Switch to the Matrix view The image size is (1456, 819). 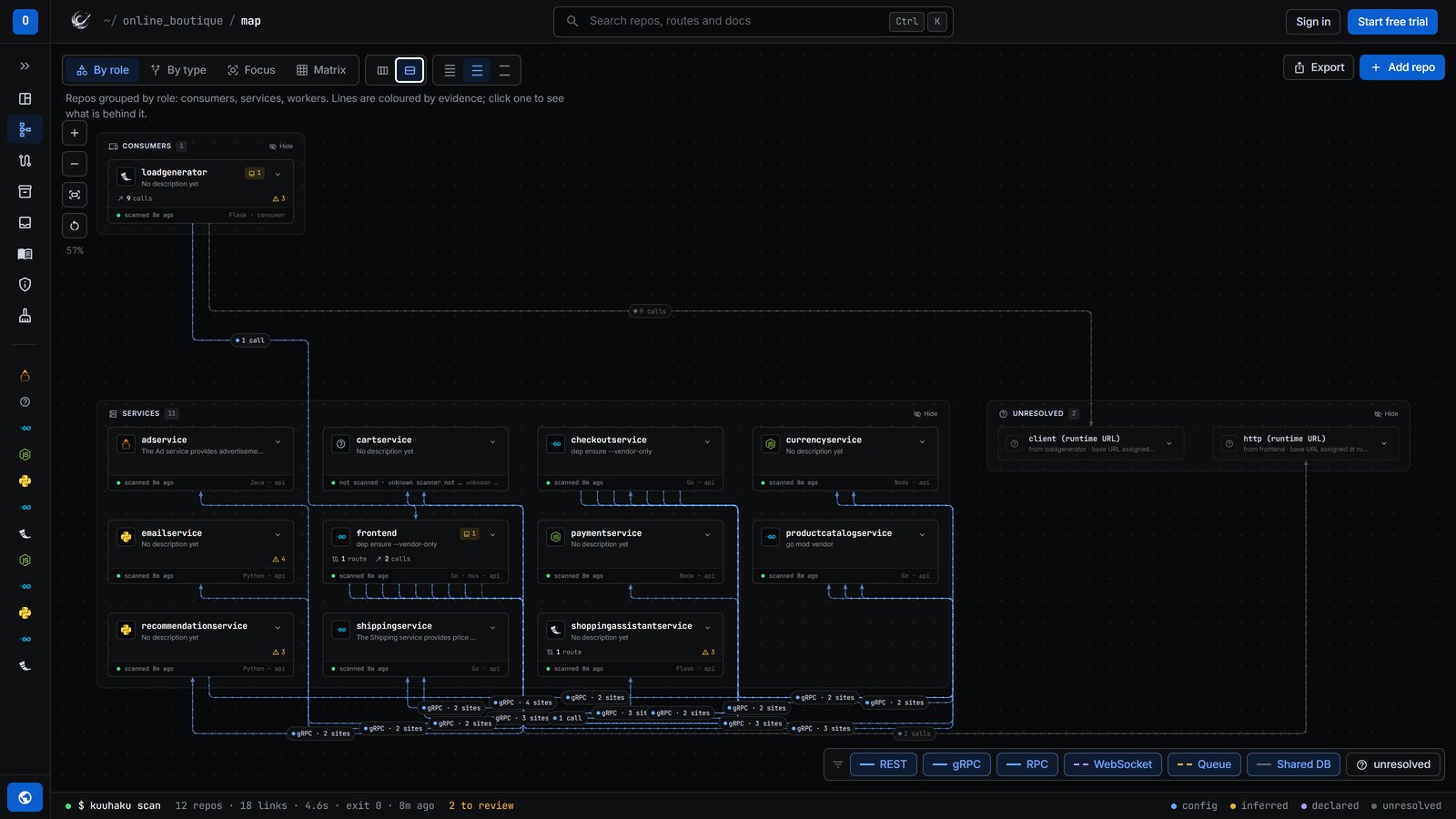pyautogui.click(x=321, y=70)
